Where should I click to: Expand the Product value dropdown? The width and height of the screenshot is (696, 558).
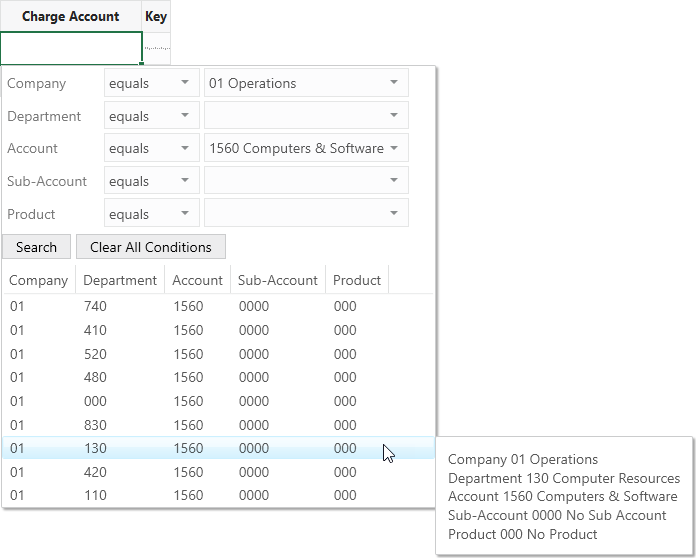coord(306,213)
